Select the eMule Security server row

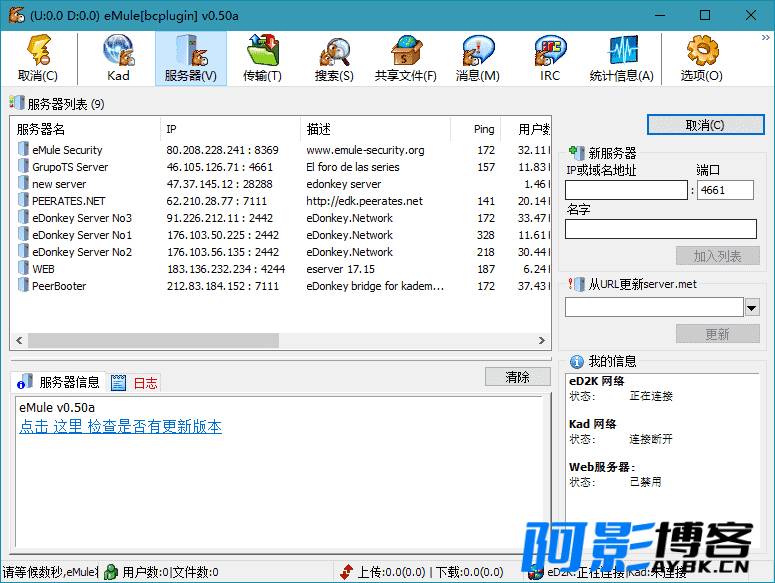tap(67, 150)
